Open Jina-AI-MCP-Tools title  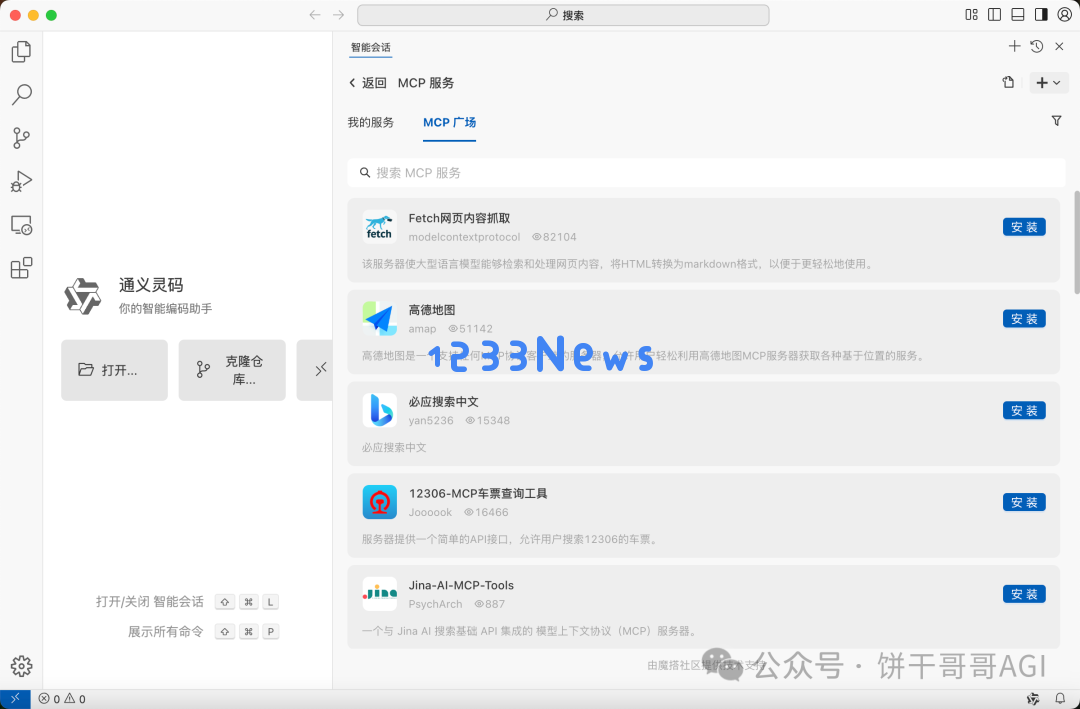point(461,585)
